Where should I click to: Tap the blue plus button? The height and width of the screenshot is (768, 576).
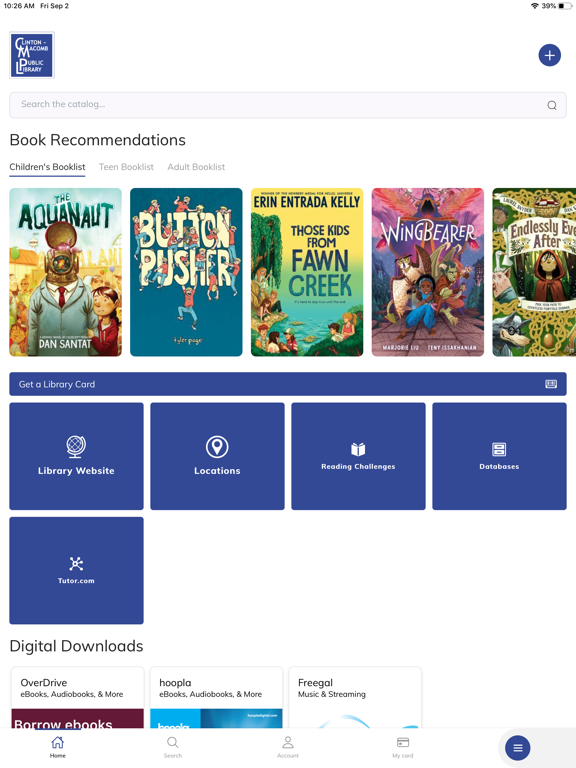click(x=550, y=55)
